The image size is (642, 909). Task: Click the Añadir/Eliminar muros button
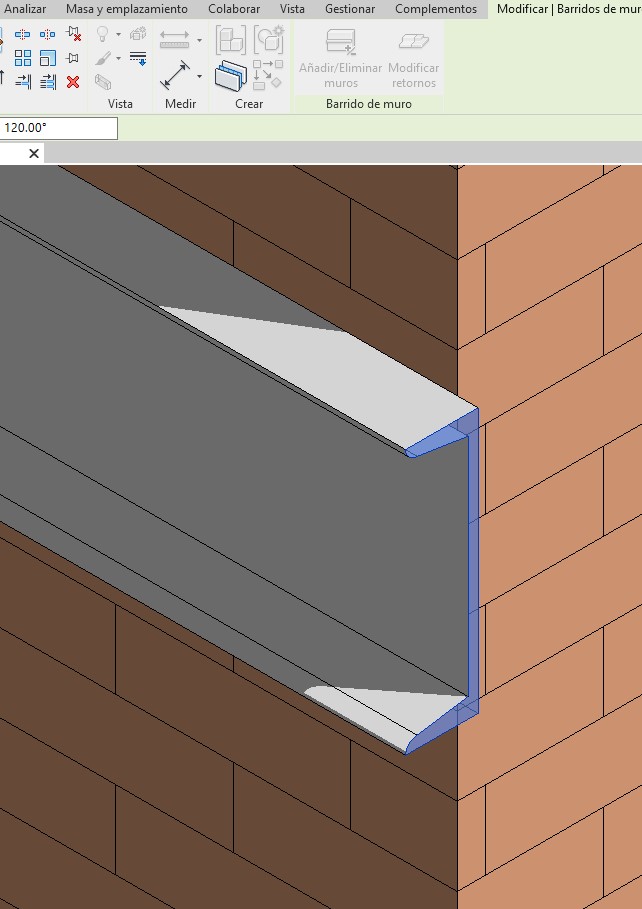pyautogui.click(x=340, y=58)
